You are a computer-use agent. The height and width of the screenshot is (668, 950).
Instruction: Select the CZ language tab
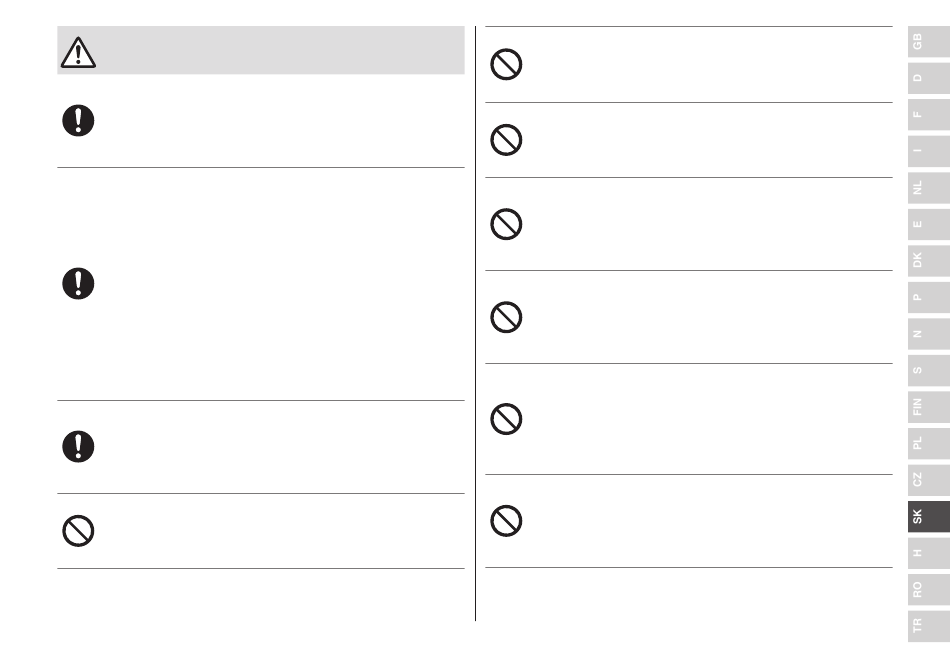[x=929, y=480]
